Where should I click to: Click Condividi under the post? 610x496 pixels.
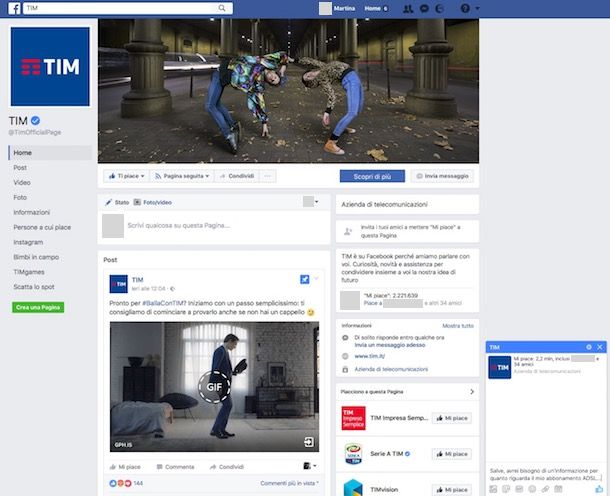[x=227, y=466]
